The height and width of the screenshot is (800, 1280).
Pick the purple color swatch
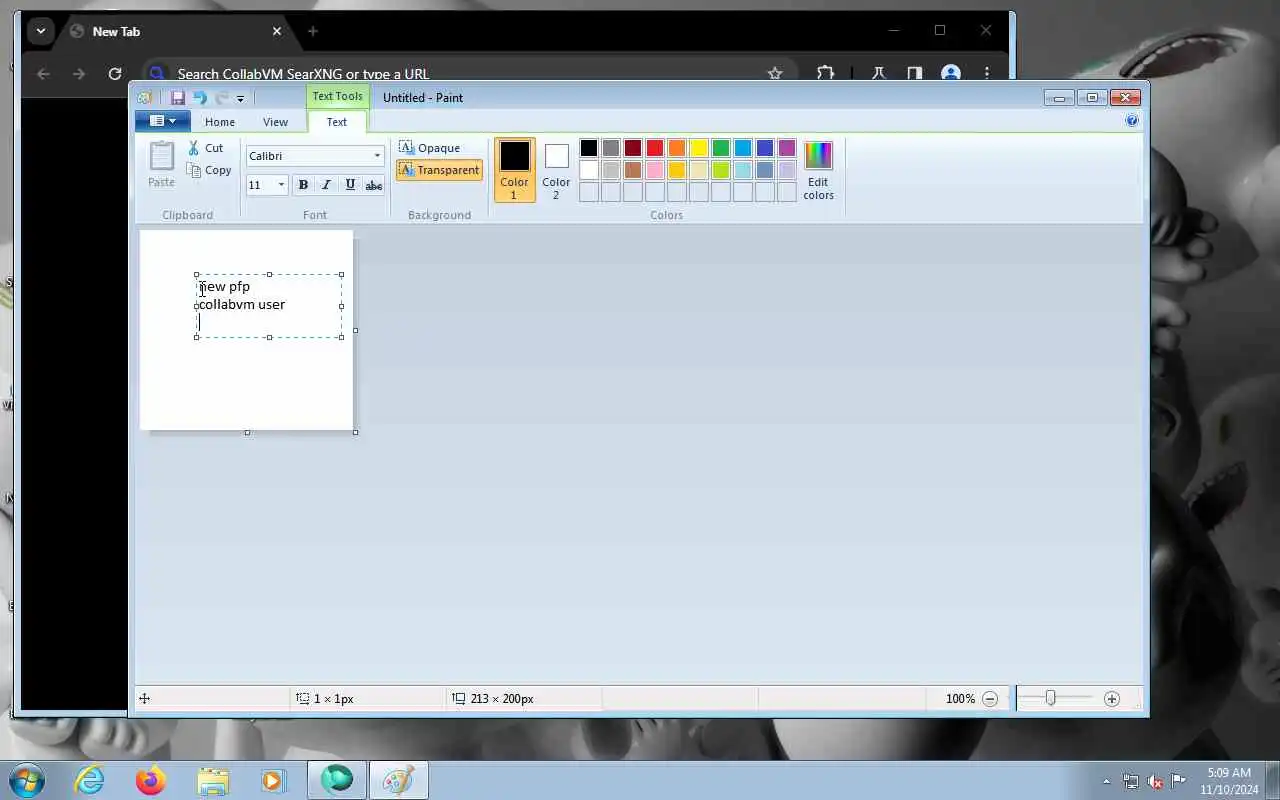tap(787, 148)
